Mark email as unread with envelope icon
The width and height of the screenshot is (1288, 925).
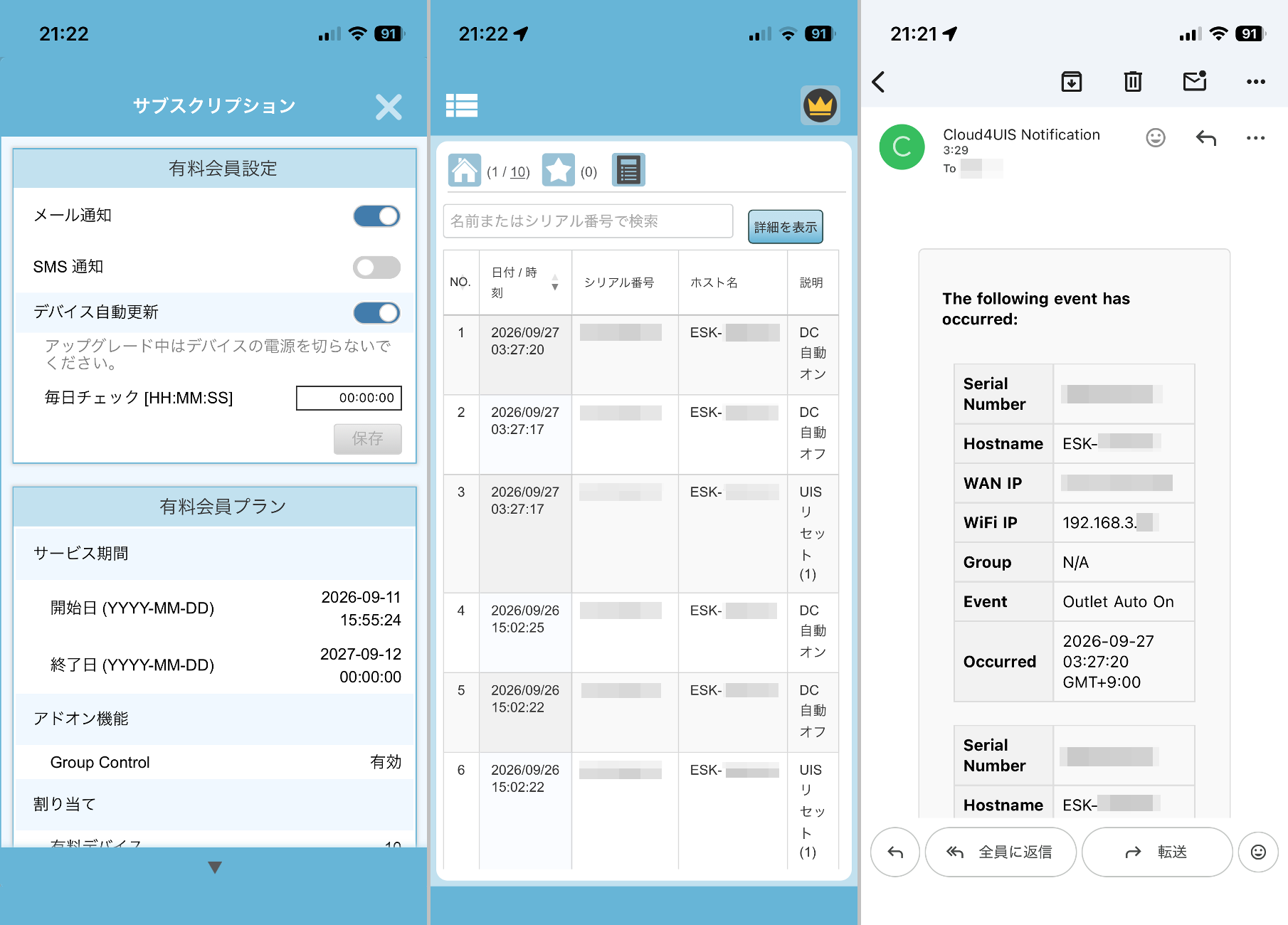(1195, 81)
